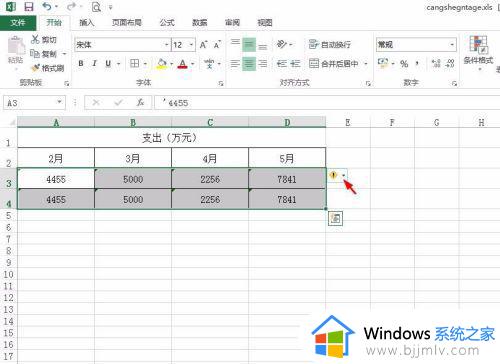Expand the borders dropdown arrow
The width and height of the screenshot is (500, 364).
coord(145,63)
